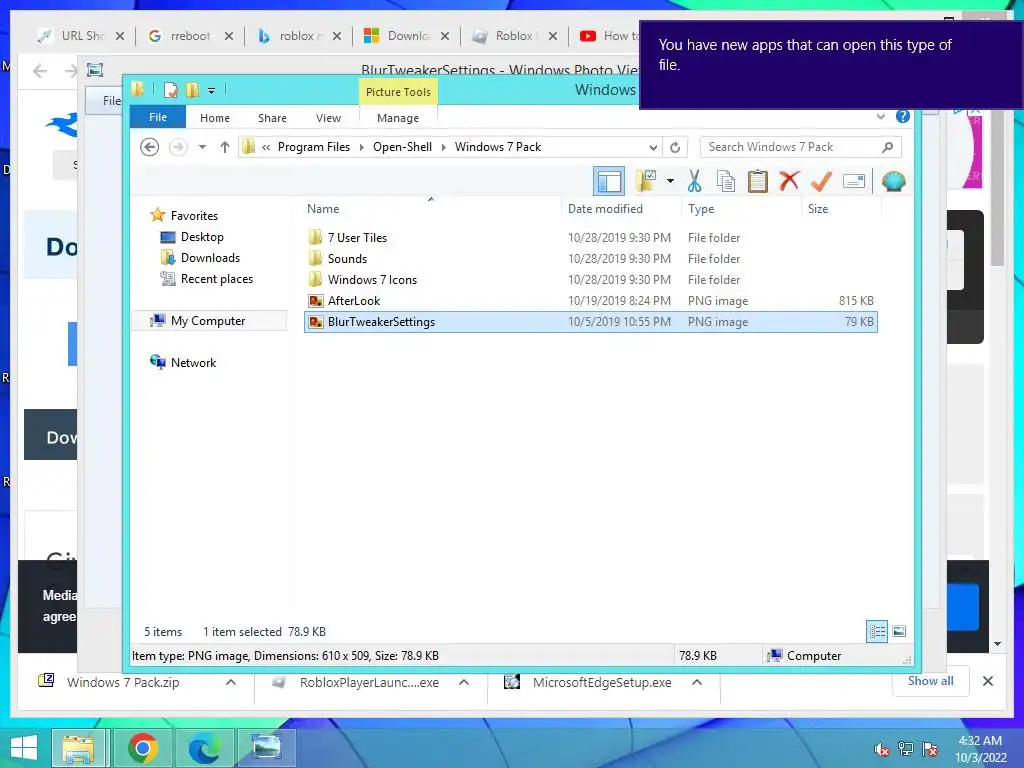Open Classic Explorer shell settings icon
1024x768 pixels.
click(x=893, y=181)
